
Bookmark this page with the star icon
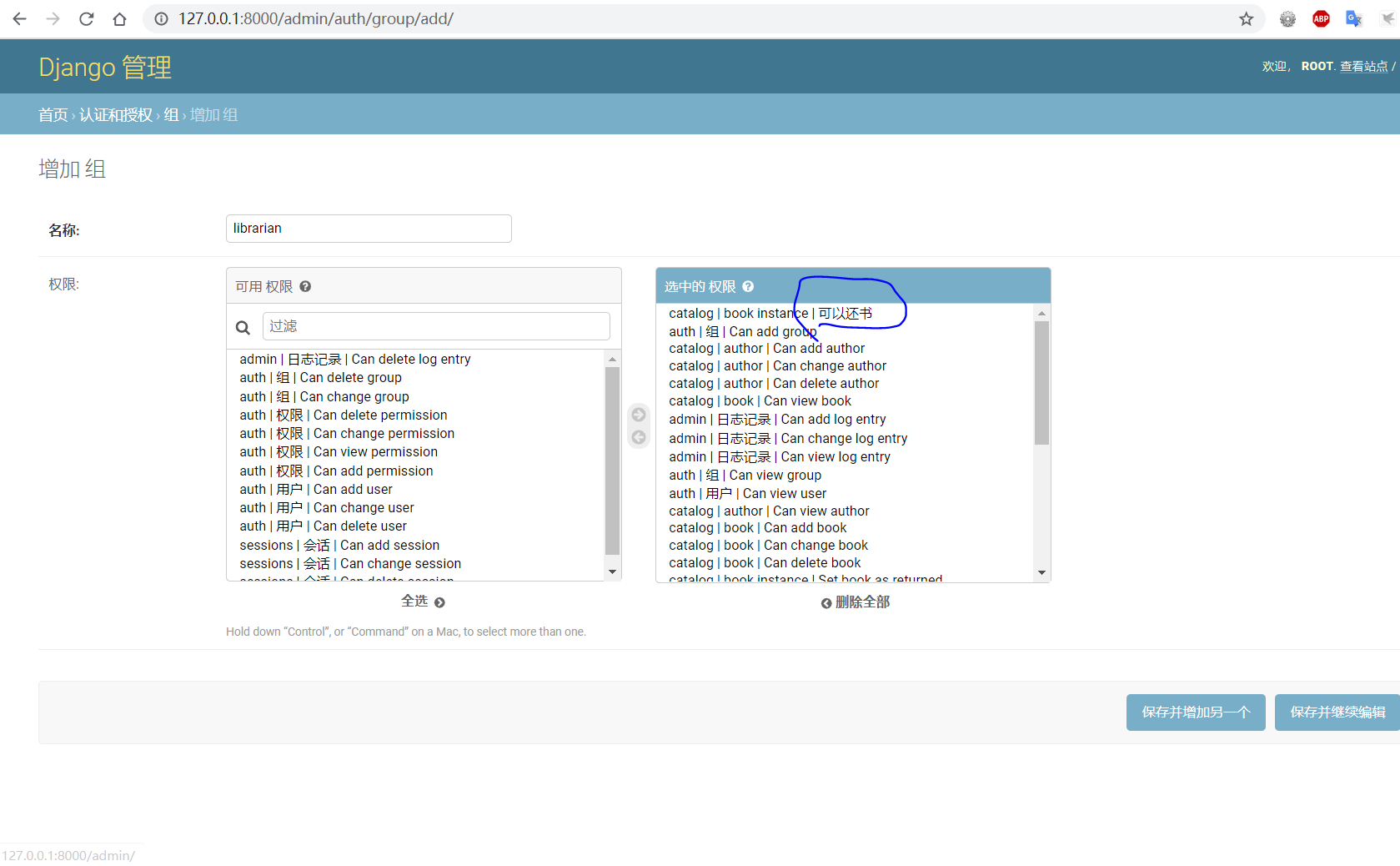tap(1246, 18)
